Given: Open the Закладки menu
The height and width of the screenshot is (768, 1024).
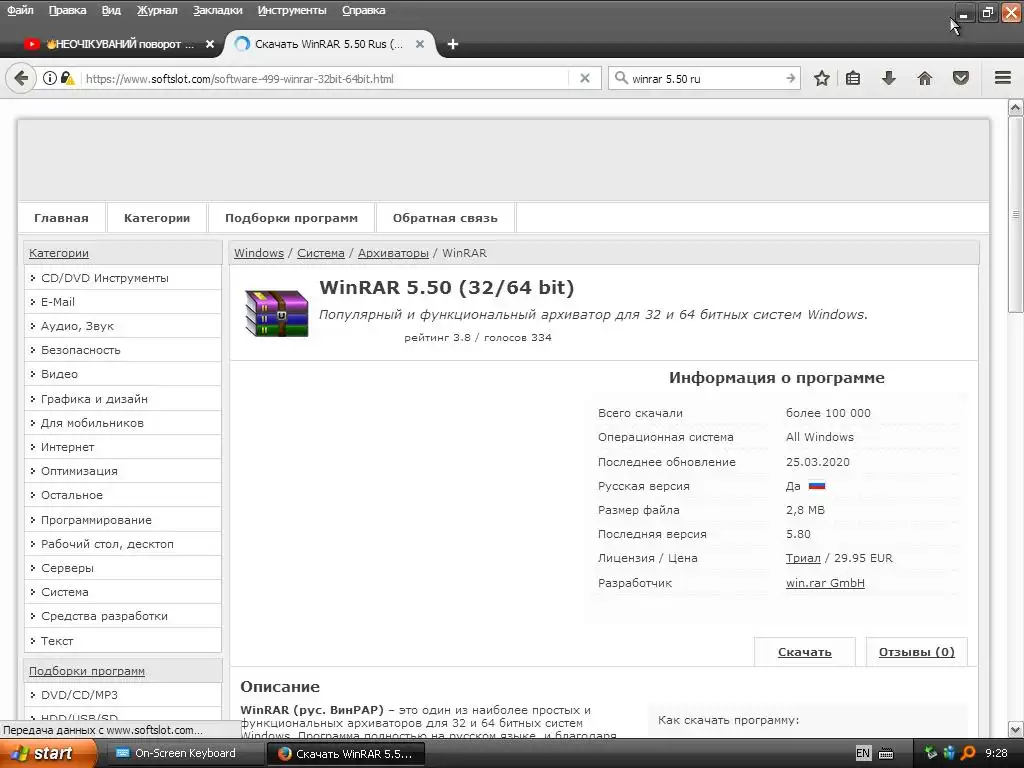Looking at the screenshot, I should tap(217, 10).
